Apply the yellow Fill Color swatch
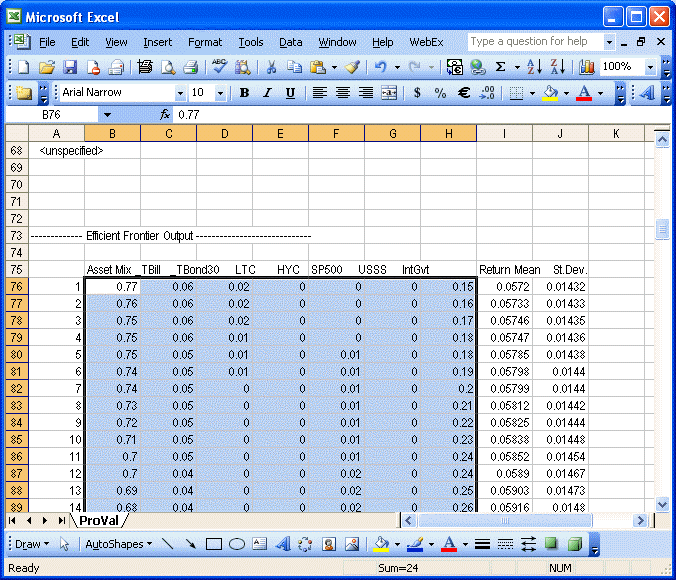 coord(549,93)
